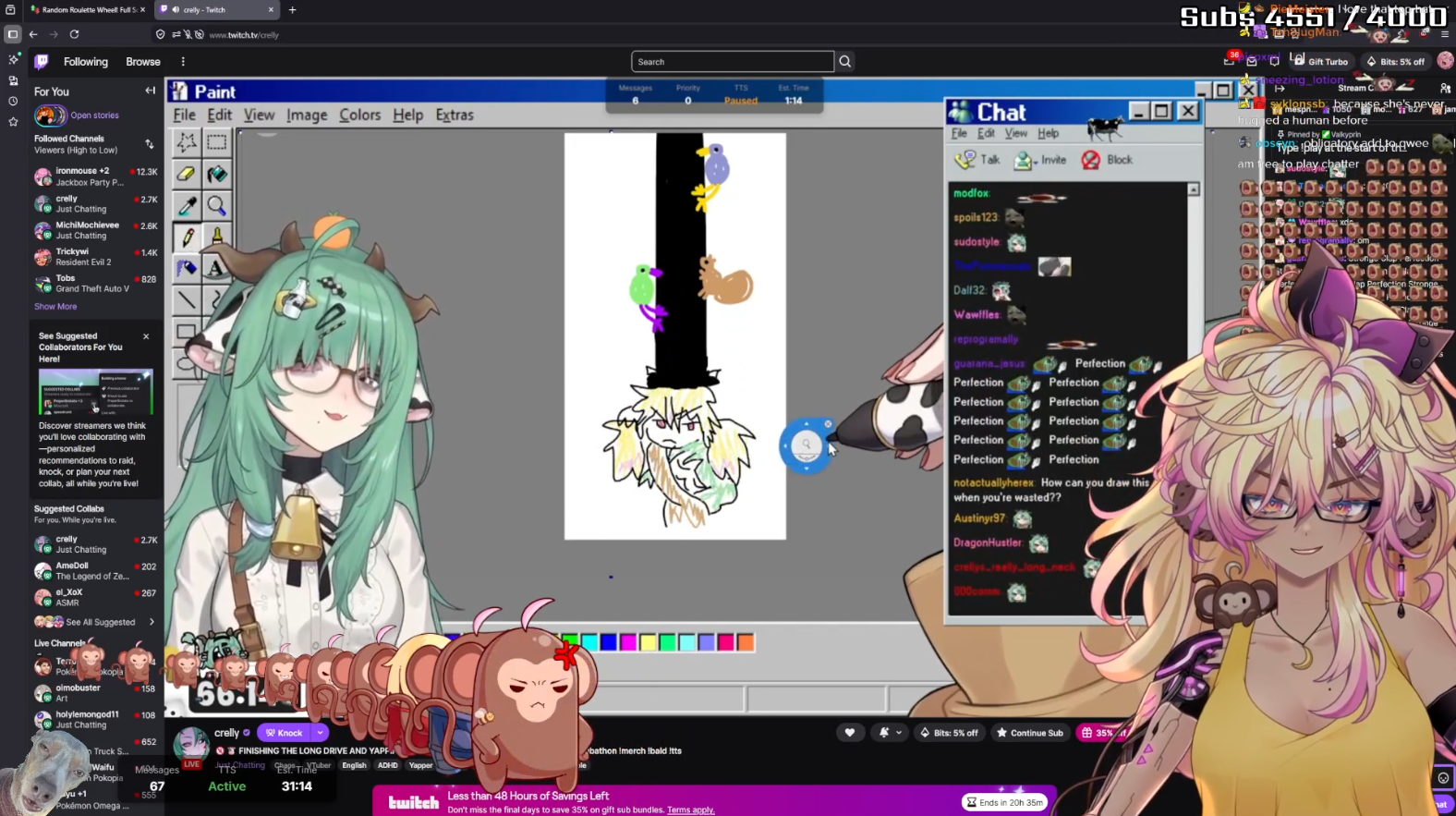The height and width of the screenshot is (816, 1456).
Task: Choose the Fill bucket tool in Paint
Action: point(217,174)
